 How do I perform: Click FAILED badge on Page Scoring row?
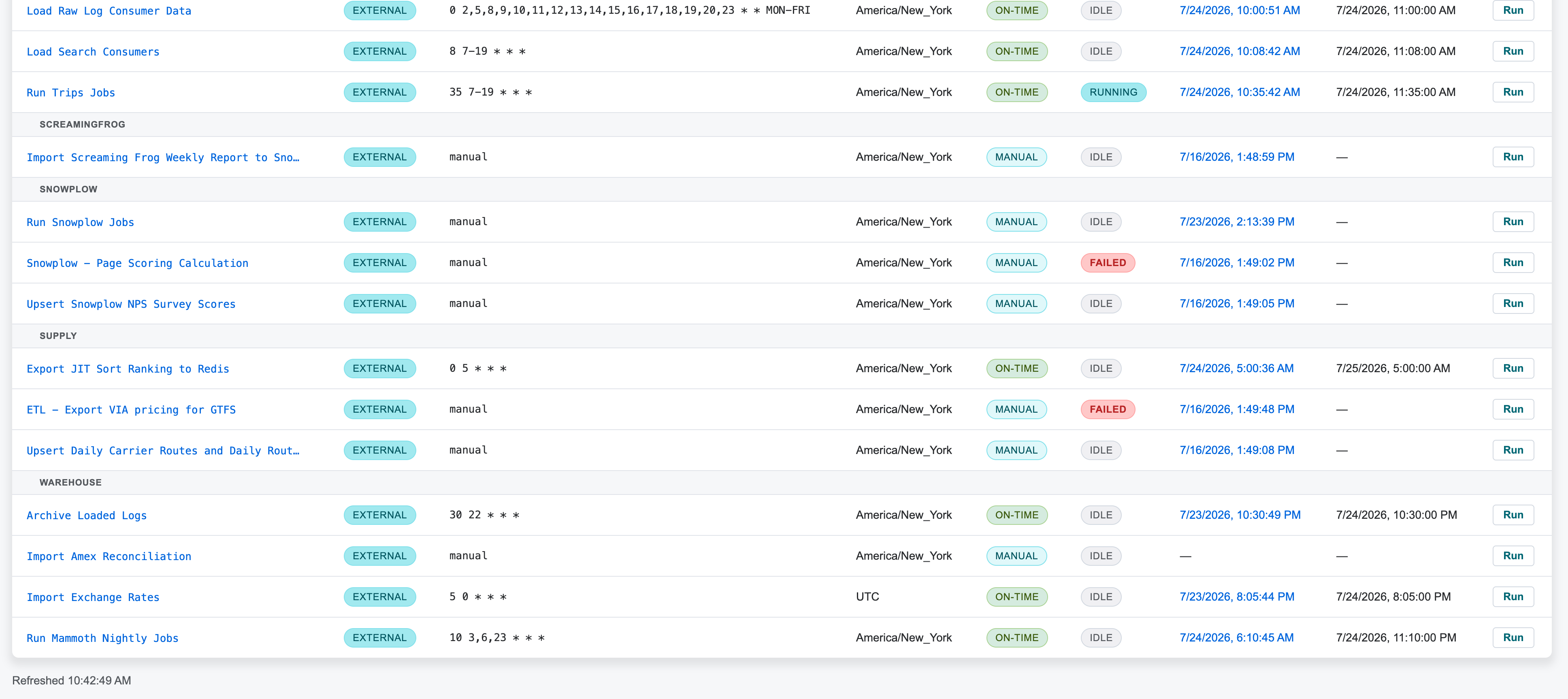click(1108, 262)
